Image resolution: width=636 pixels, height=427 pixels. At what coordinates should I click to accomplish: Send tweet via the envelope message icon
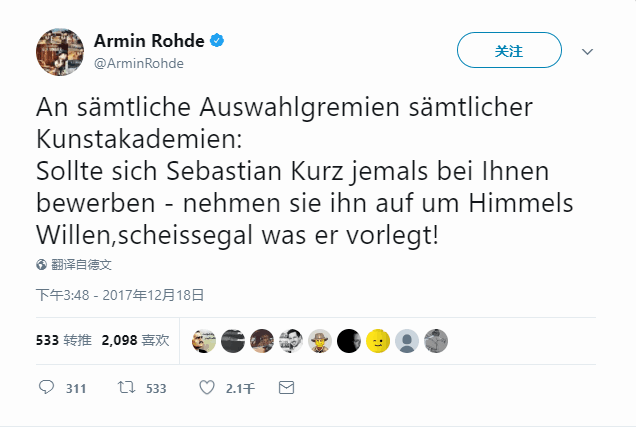click(x=286, y=387)
